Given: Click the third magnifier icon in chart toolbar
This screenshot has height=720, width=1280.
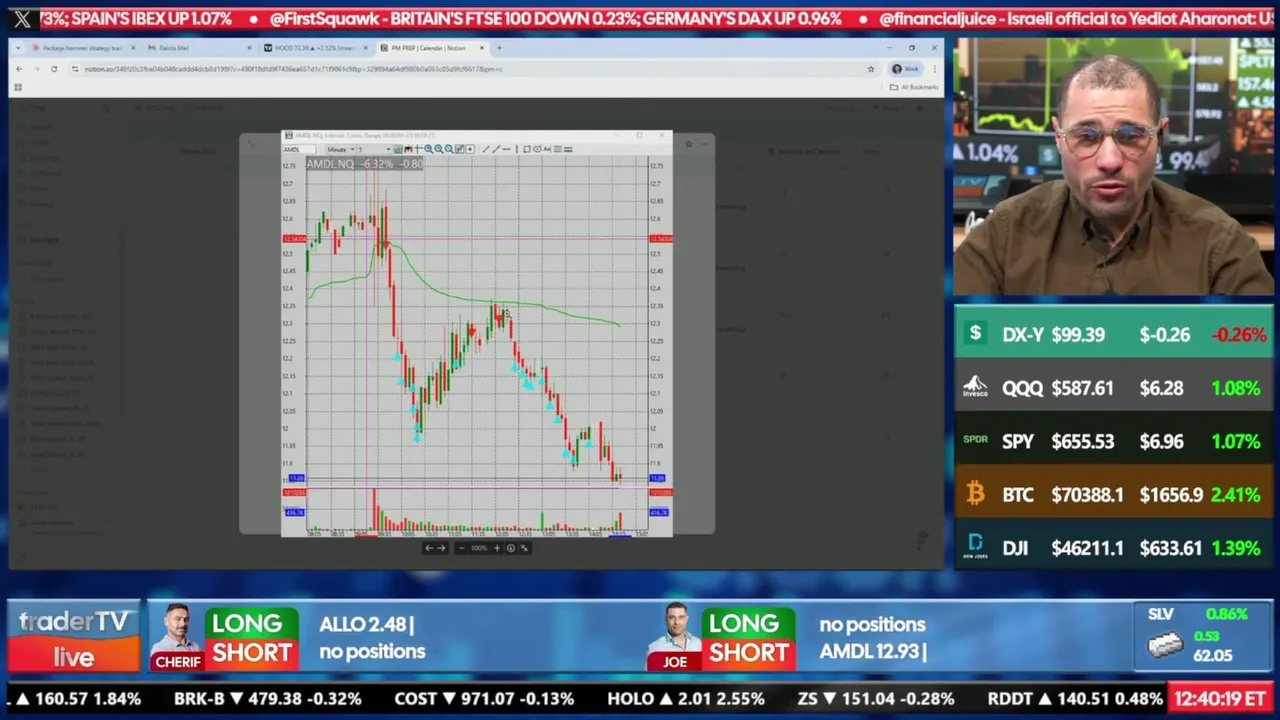Looking at the screenshot, I should (449, 149).
